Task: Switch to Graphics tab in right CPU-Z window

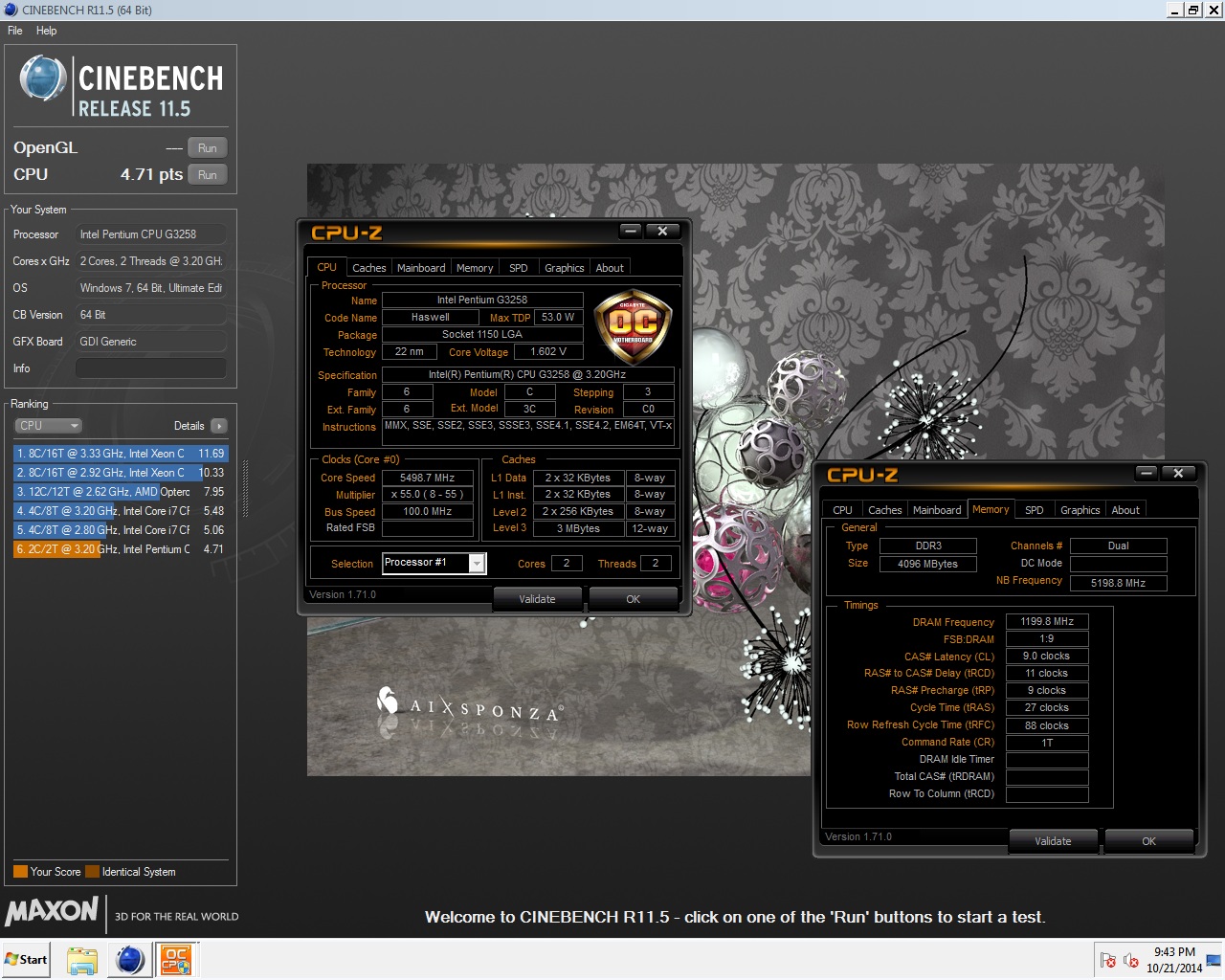Action: pyautogui.click(x=1080, y=510)
